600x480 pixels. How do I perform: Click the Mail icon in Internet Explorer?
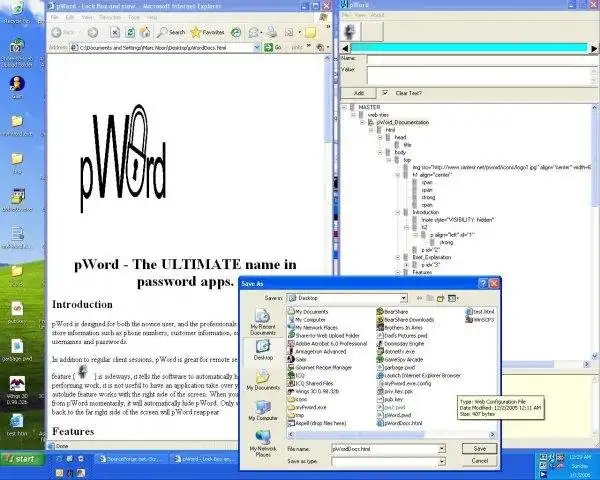point(254,33)
